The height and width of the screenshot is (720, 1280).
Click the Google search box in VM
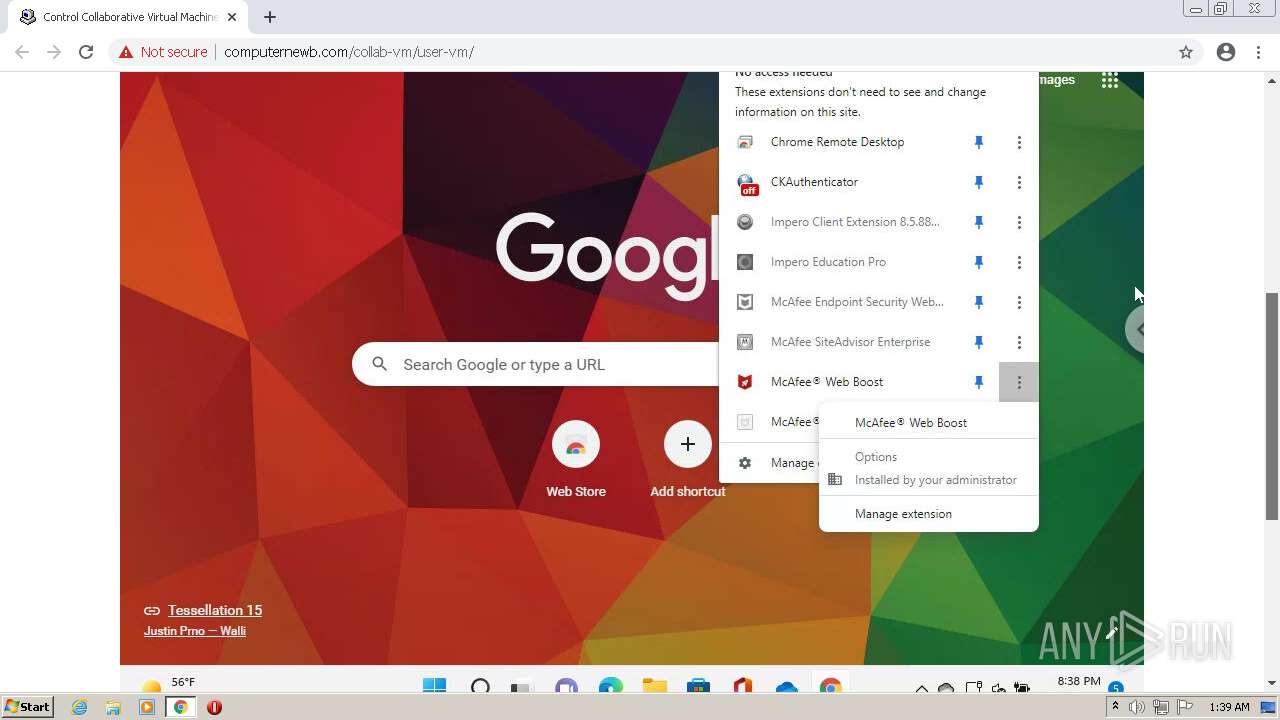(x=535, y=364)
